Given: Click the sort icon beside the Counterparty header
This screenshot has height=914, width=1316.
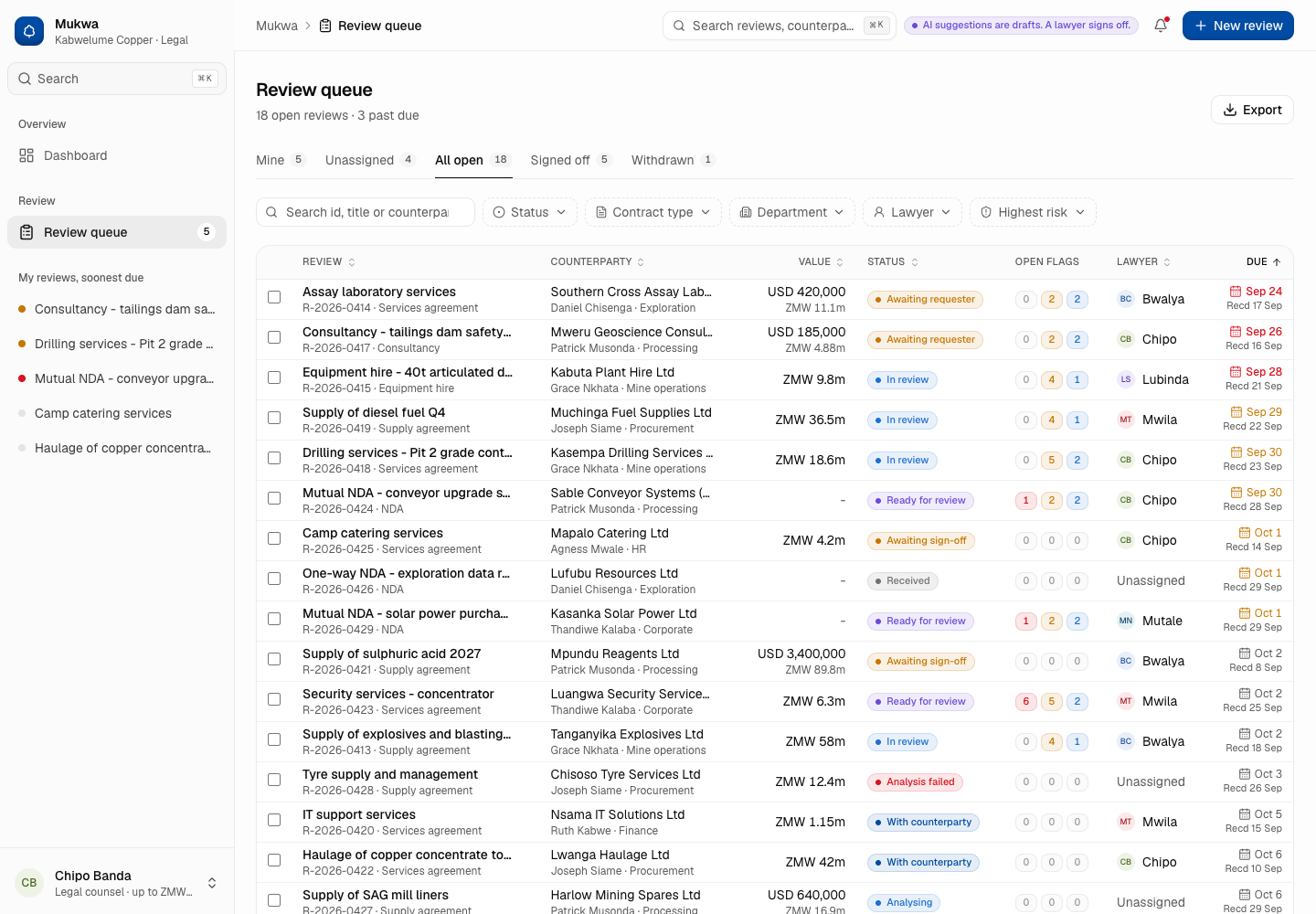Looking at the screenshot, I should pos(641,262).
